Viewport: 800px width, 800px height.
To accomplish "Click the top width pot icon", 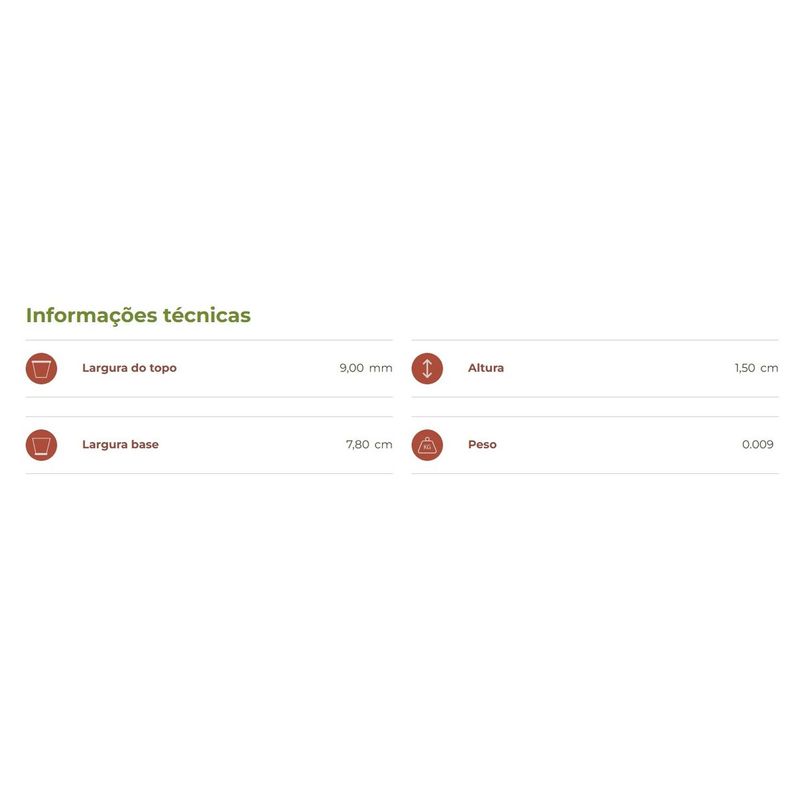I will [x=41, y=368].
